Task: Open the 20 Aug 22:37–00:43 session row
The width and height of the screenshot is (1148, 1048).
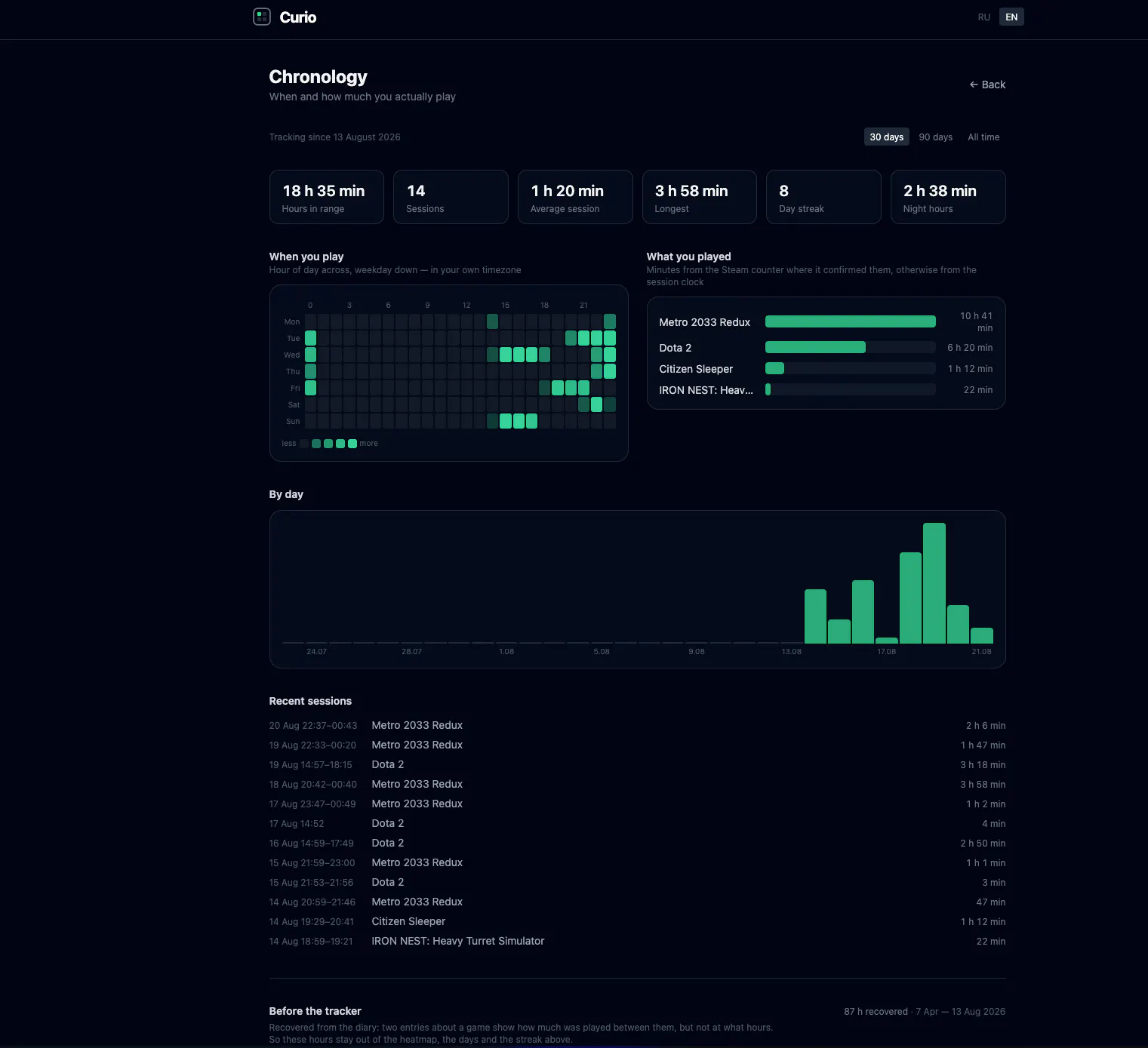Action: pyautogui.click(x=637, y=725)
